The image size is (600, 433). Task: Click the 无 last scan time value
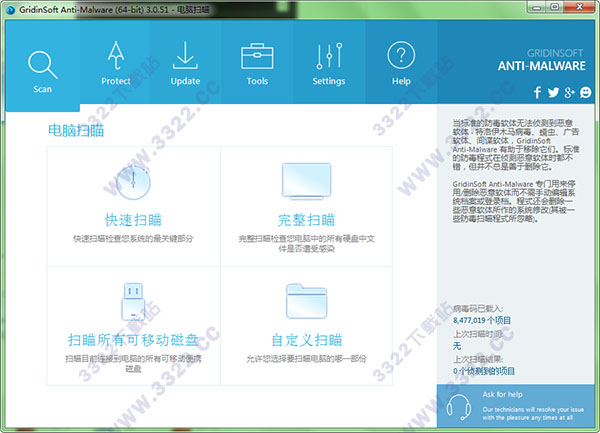(457, 346)
